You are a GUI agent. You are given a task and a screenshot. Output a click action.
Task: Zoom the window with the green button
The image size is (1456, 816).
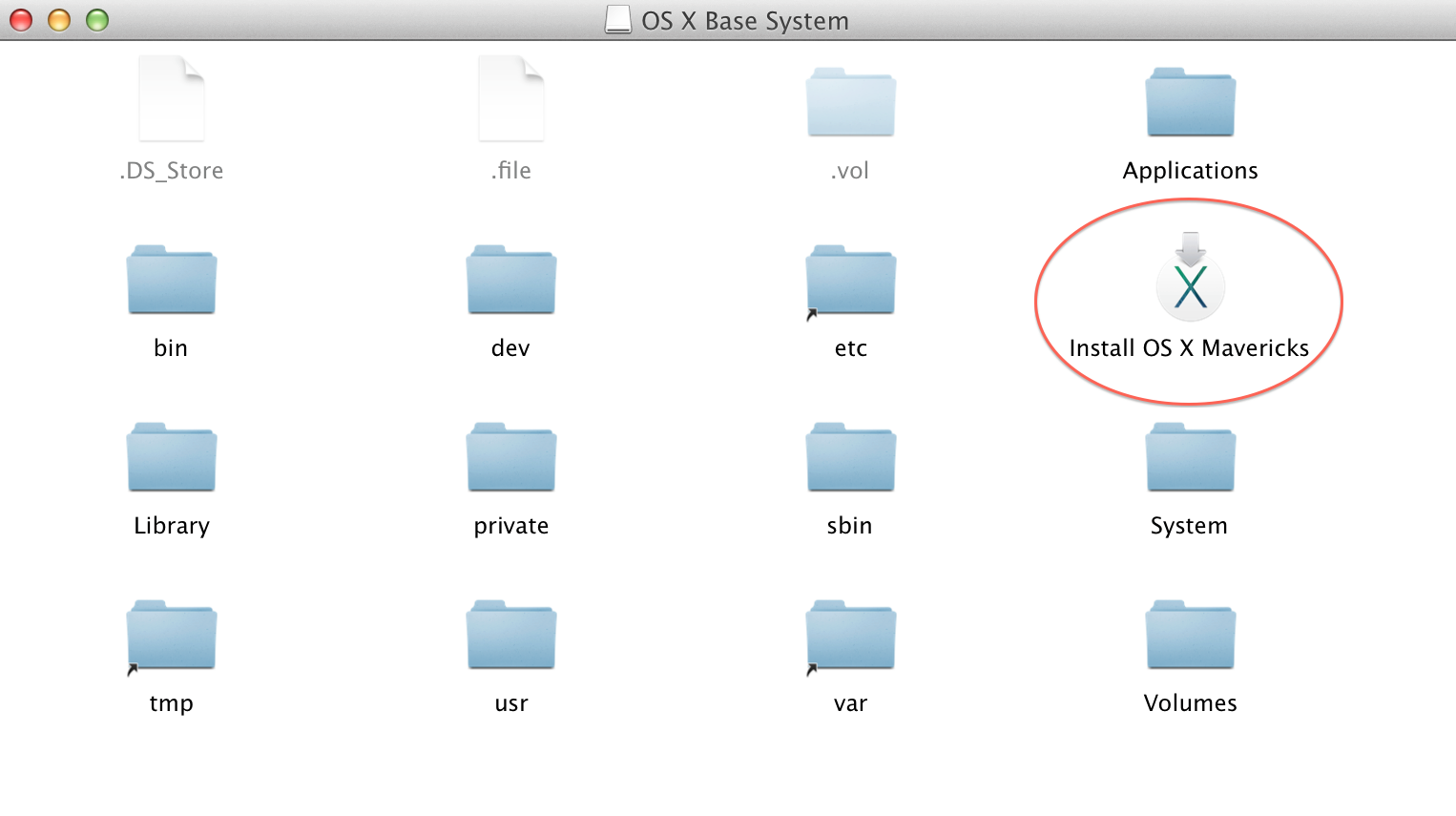(97, 20)
